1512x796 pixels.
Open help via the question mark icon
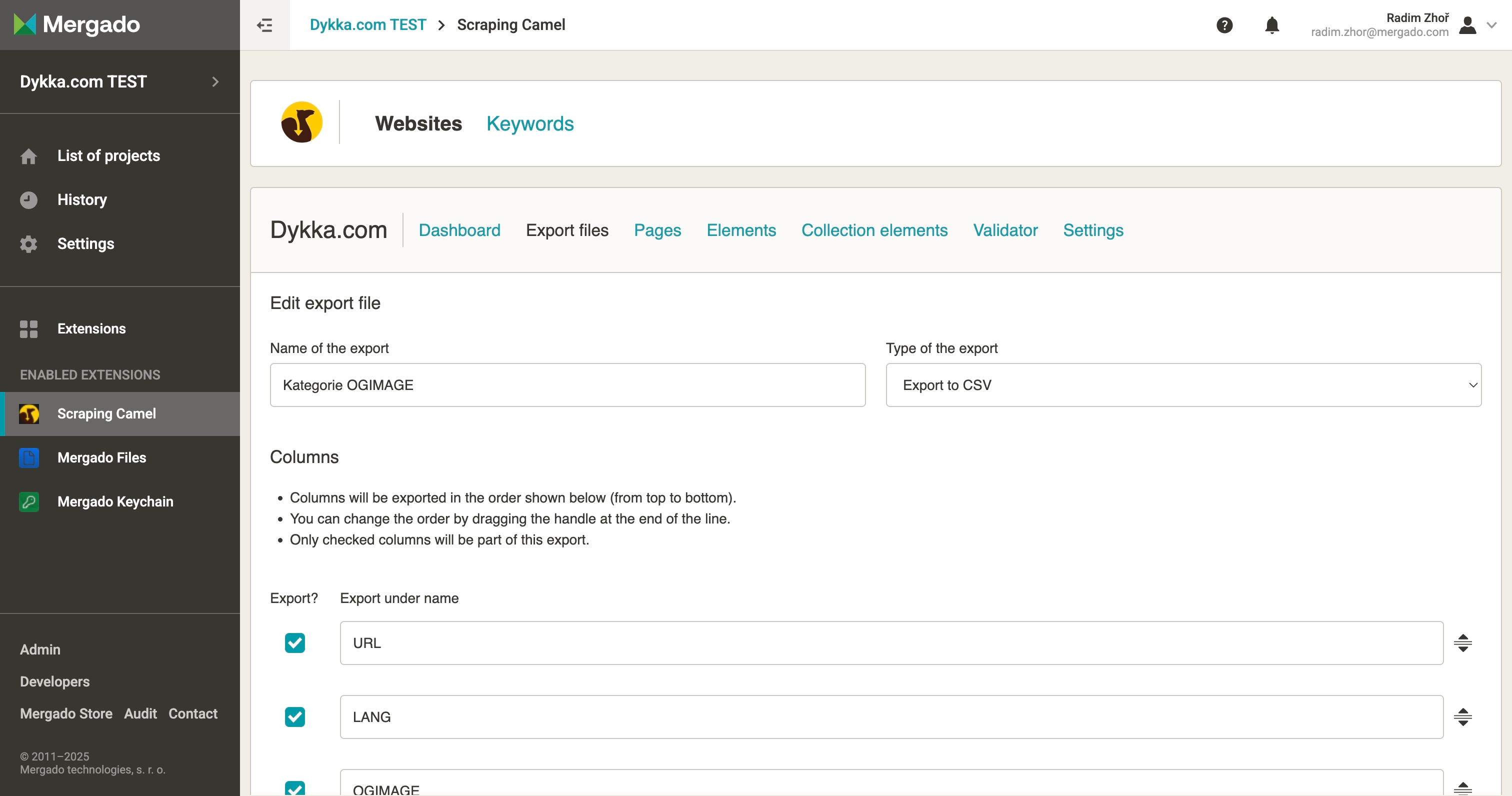click(1224, 25)
